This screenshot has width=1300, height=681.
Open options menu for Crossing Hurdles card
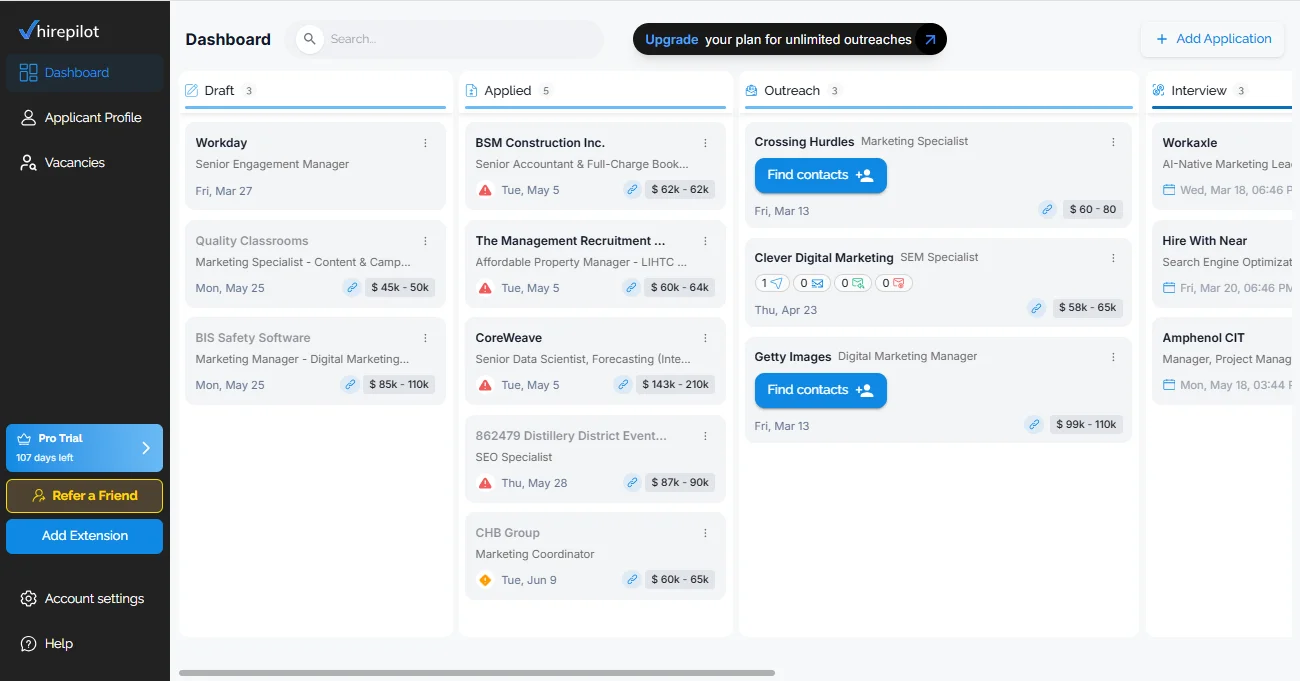click(1113, 142)
